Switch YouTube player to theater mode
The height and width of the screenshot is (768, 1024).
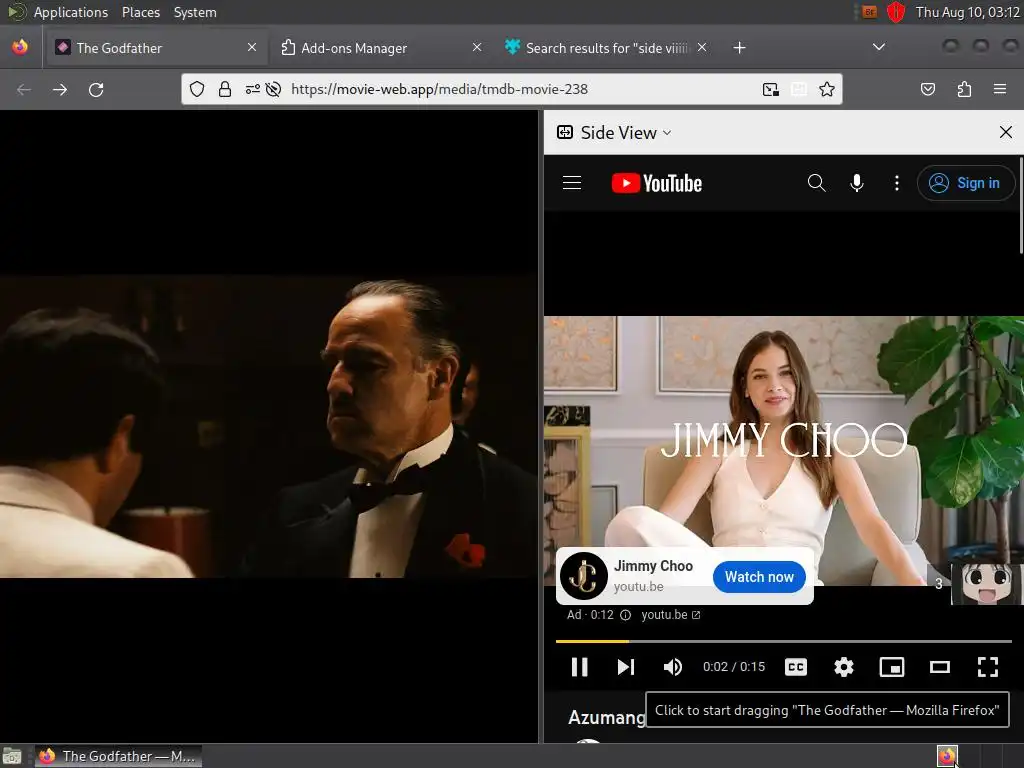click(940, 667)
